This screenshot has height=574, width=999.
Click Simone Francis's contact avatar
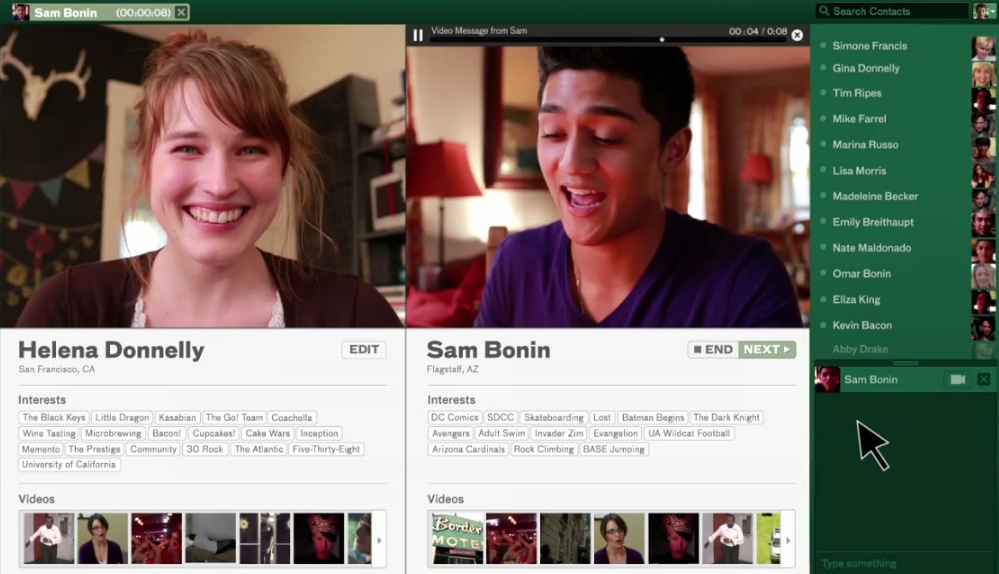point(983,47)
